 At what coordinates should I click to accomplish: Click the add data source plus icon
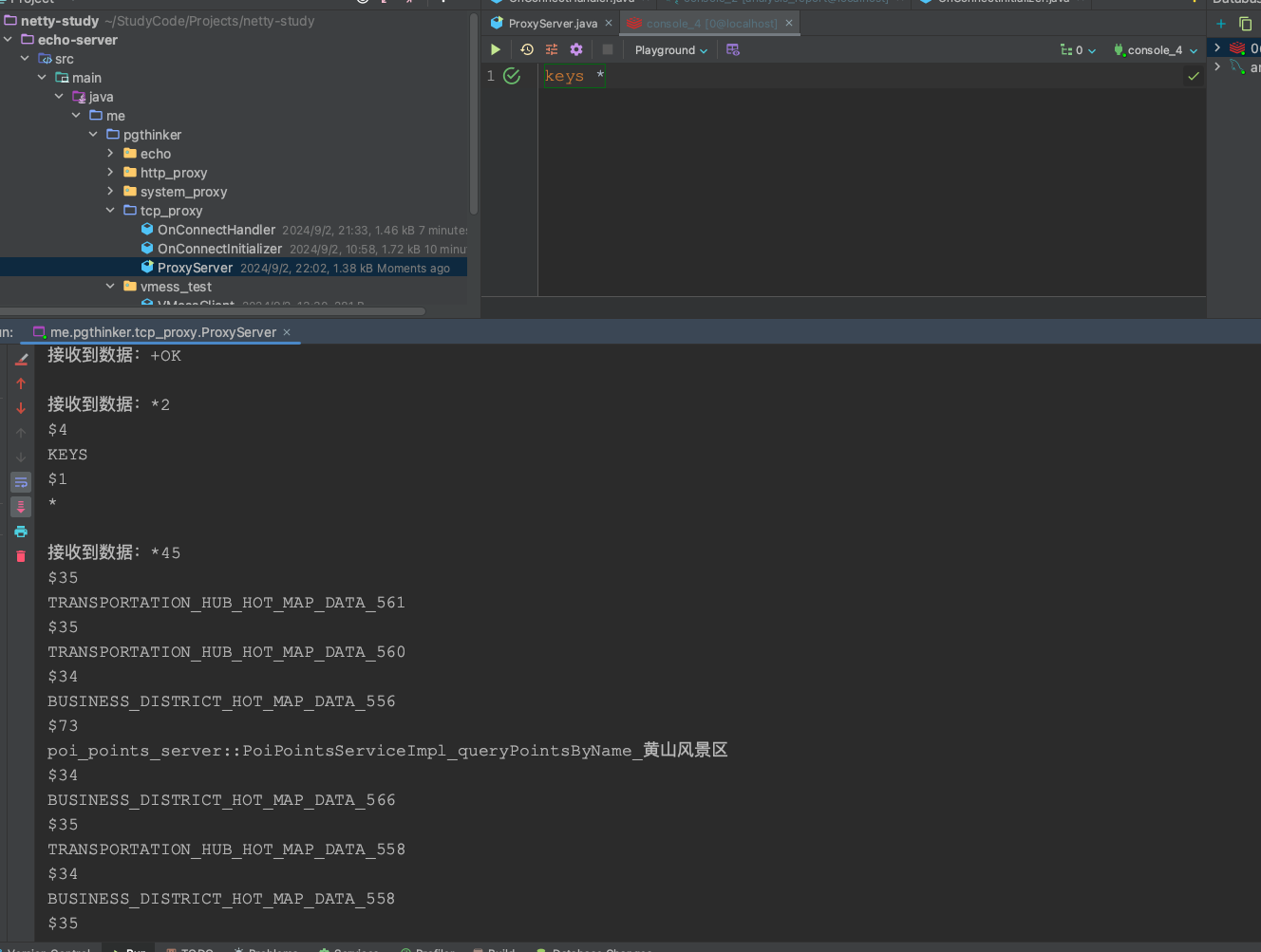1221,24
